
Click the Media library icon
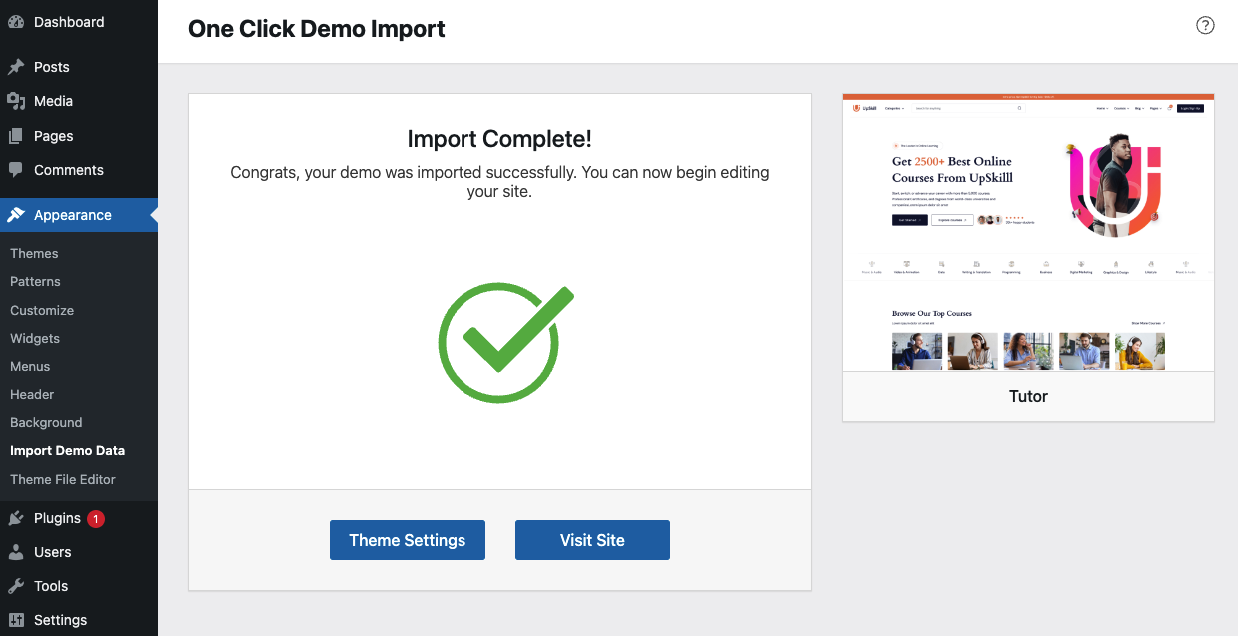point(16,101)
